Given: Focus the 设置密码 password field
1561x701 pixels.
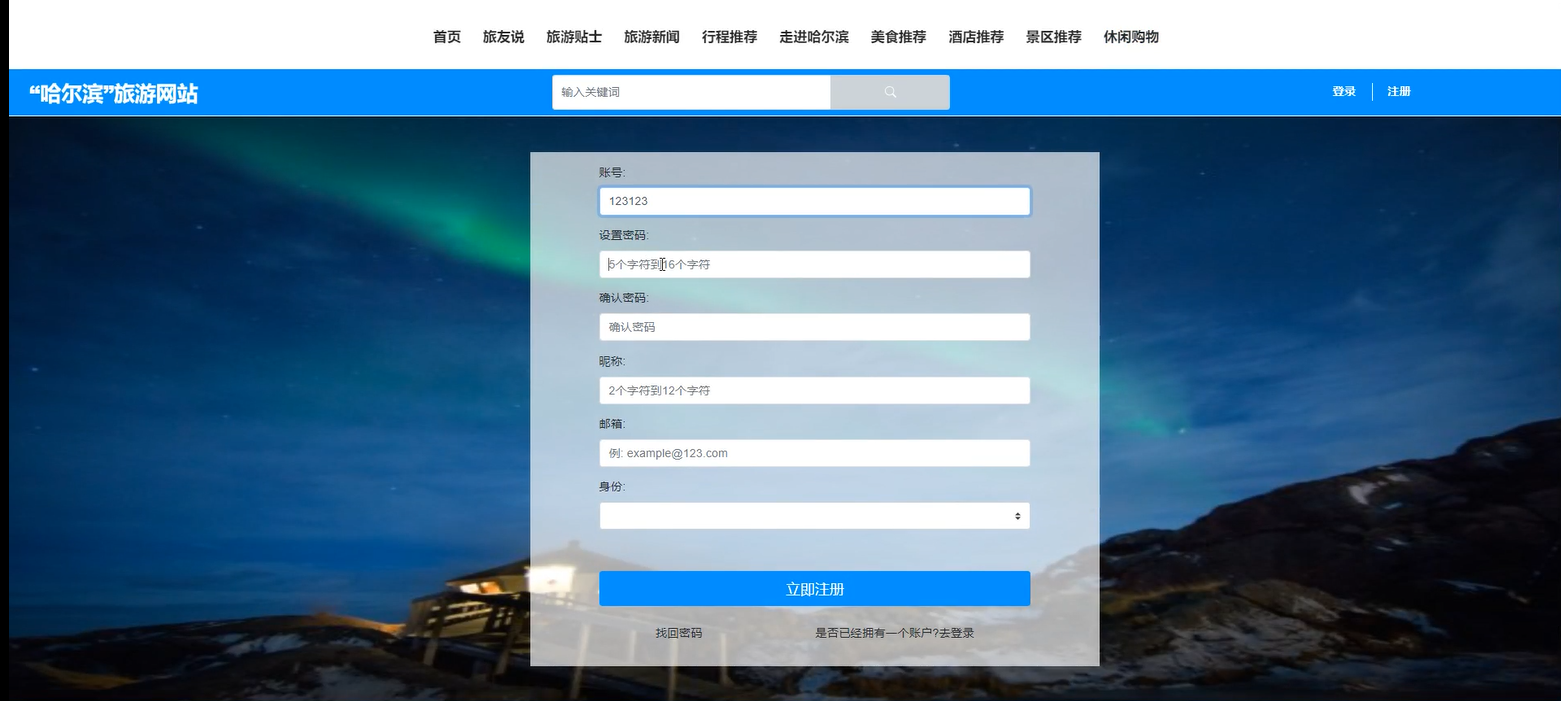Looking at the screenshot, I should [x=814, y=264].
